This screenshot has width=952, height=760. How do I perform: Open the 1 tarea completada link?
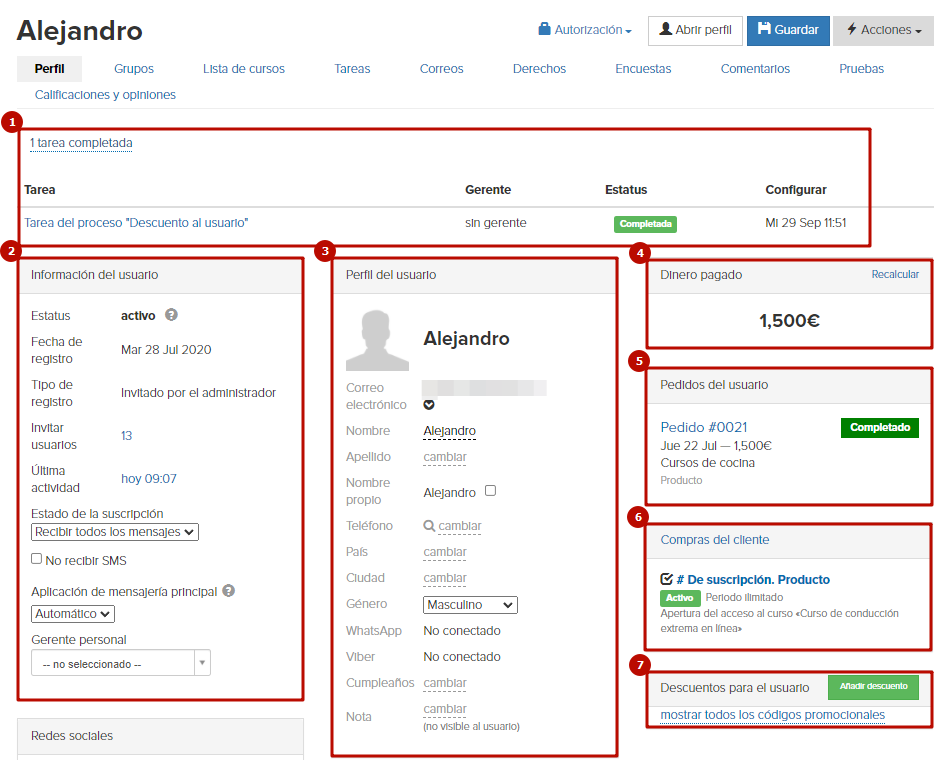(x=81, y=143)
